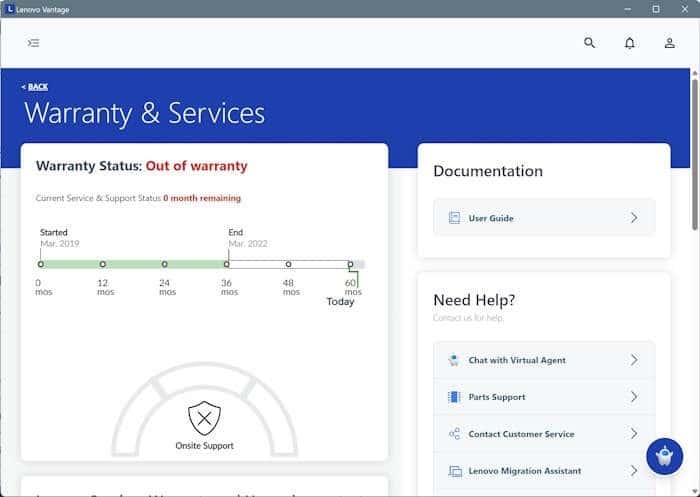Click the 'Mar. 2022' end date

point(248,244)
